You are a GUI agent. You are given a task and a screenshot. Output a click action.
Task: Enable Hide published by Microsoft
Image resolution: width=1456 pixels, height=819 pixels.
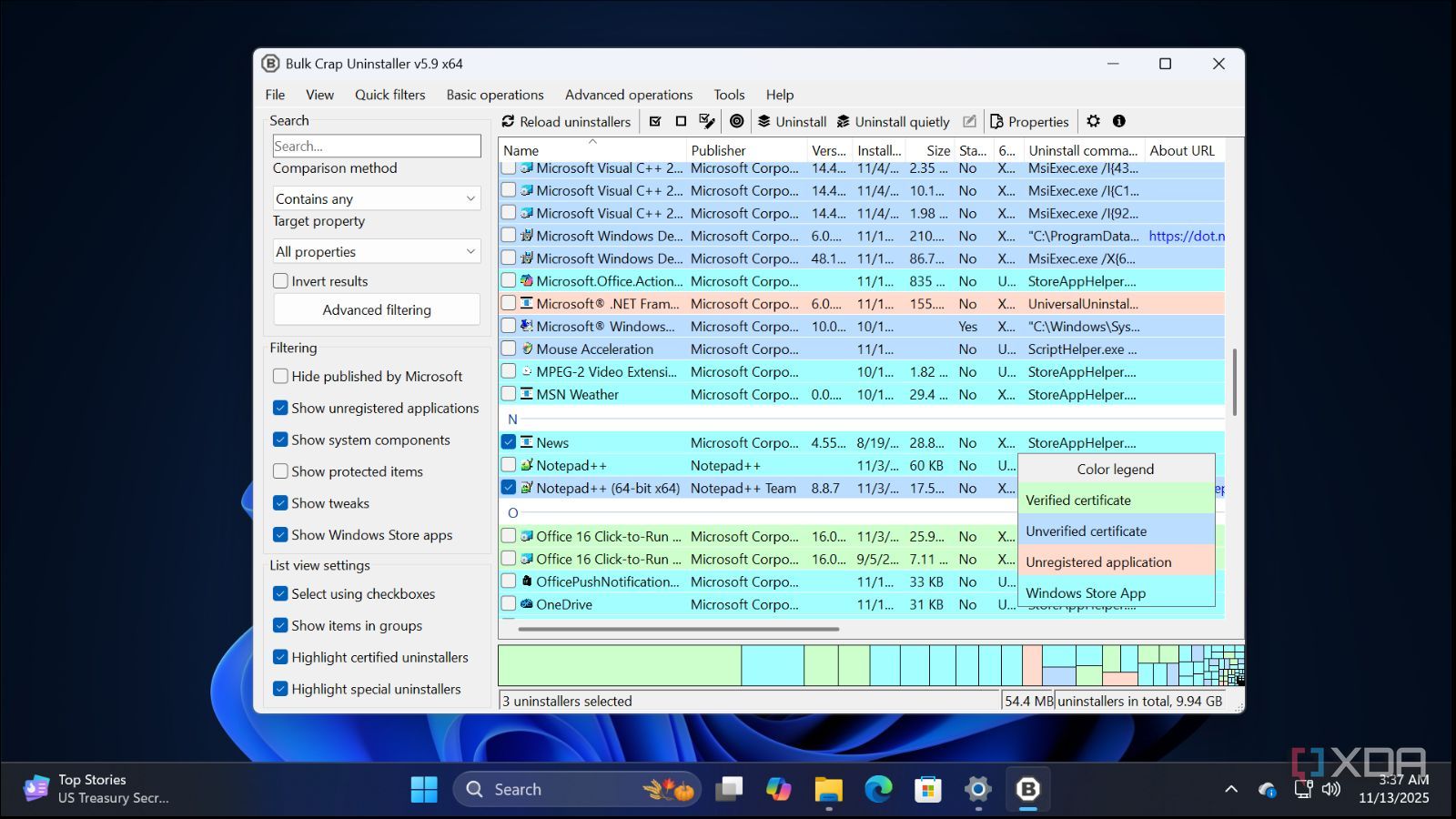tap(281, 376)
